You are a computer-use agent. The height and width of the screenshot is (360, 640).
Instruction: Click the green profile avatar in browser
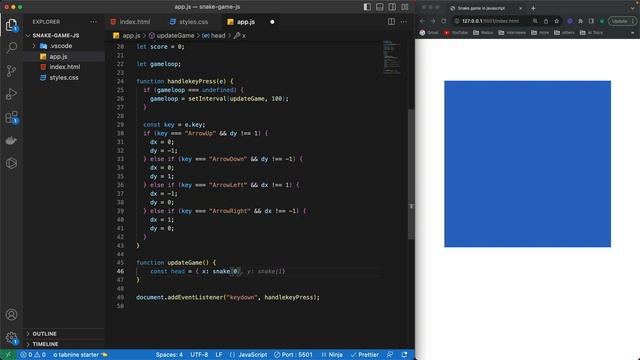pyautogui.click(x=602, y=21)
